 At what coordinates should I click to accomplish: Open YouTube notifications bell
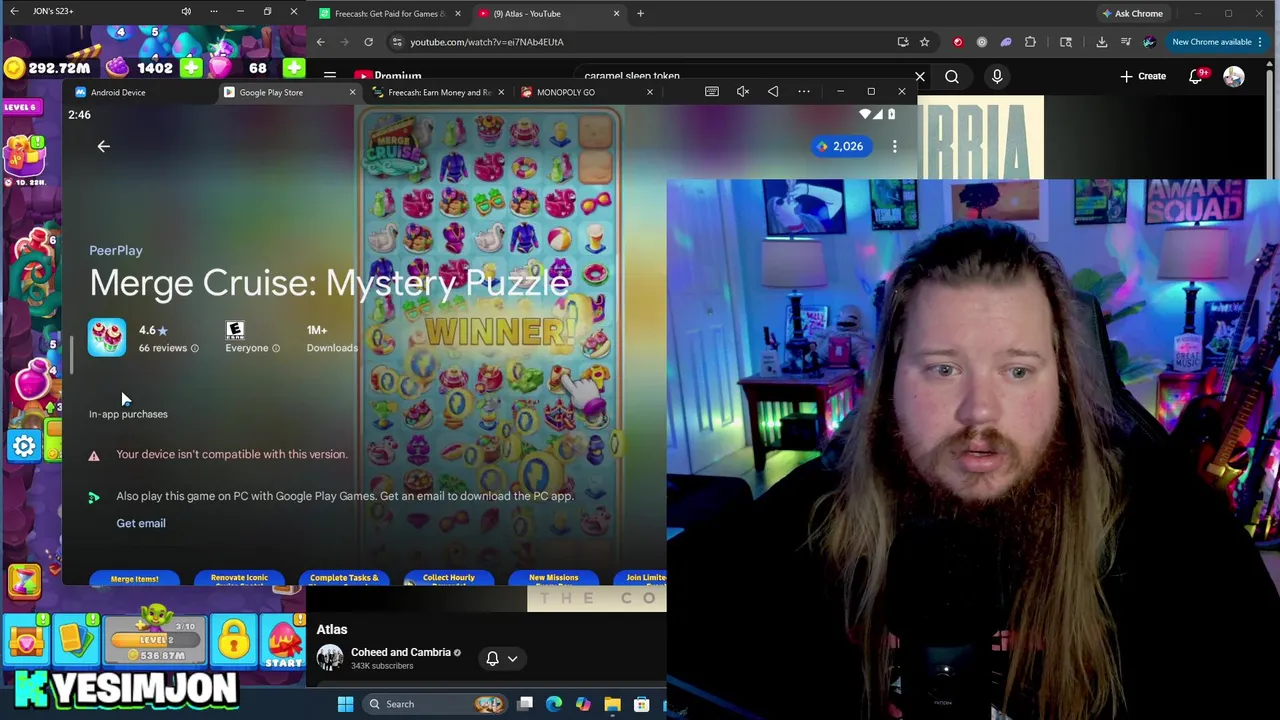click(1196, 77)
